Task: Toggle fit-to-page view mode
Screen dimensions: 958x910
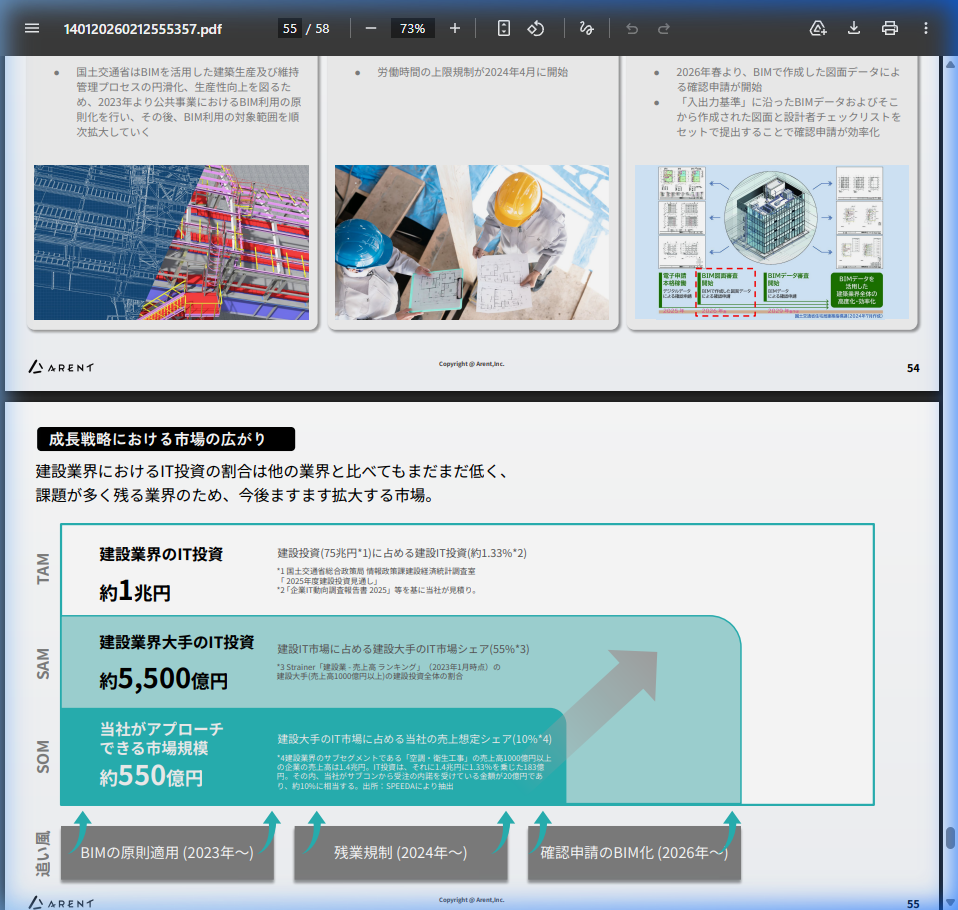Action: [502, 28]
